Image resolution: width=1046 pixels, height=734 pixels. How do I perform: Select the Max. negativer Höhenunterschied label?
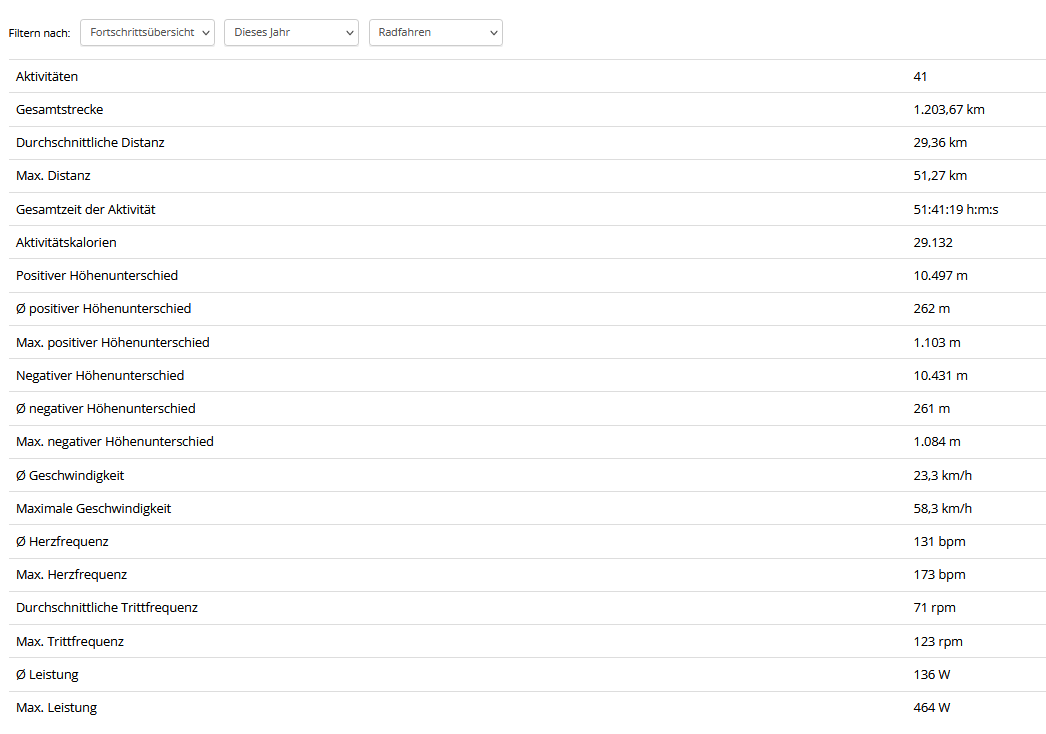[x=115, y=441]
